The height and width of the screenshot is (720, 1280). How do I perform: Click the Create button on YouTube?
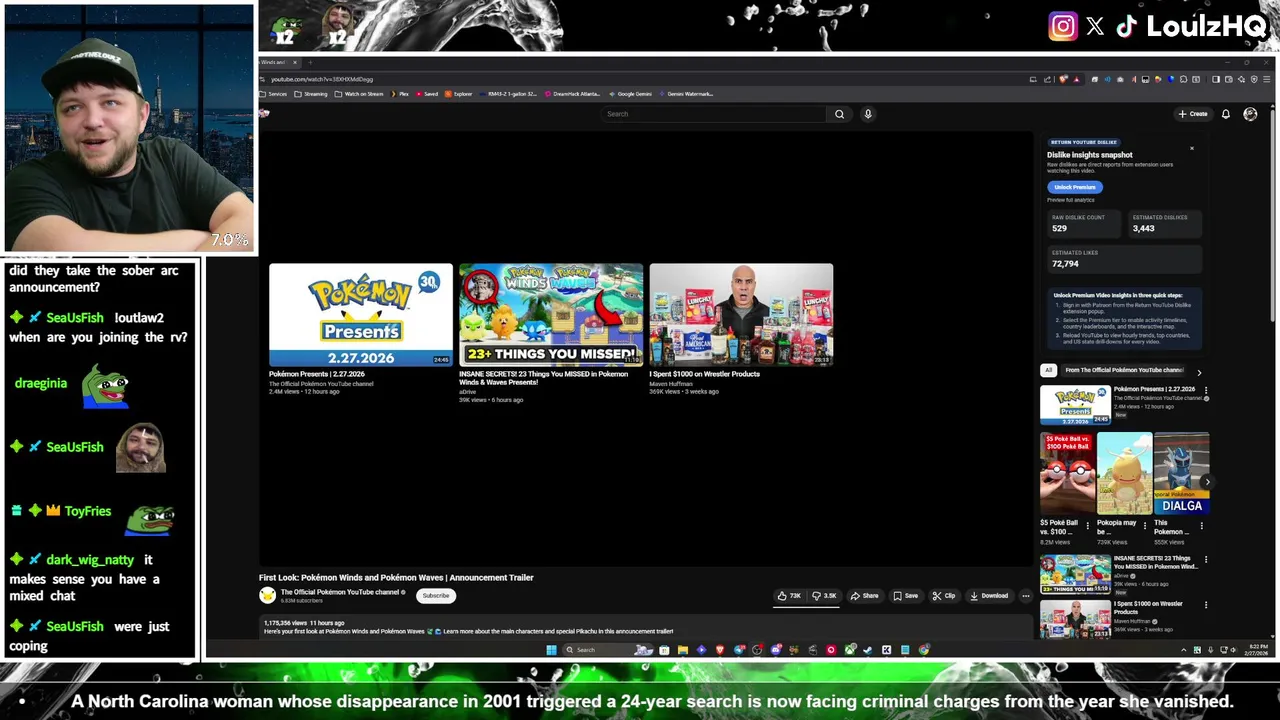[1193, 114]
